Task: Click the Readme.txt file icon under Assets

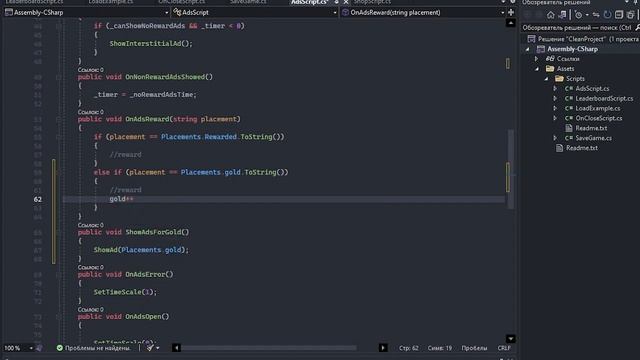Action: (x=560, y=148)
